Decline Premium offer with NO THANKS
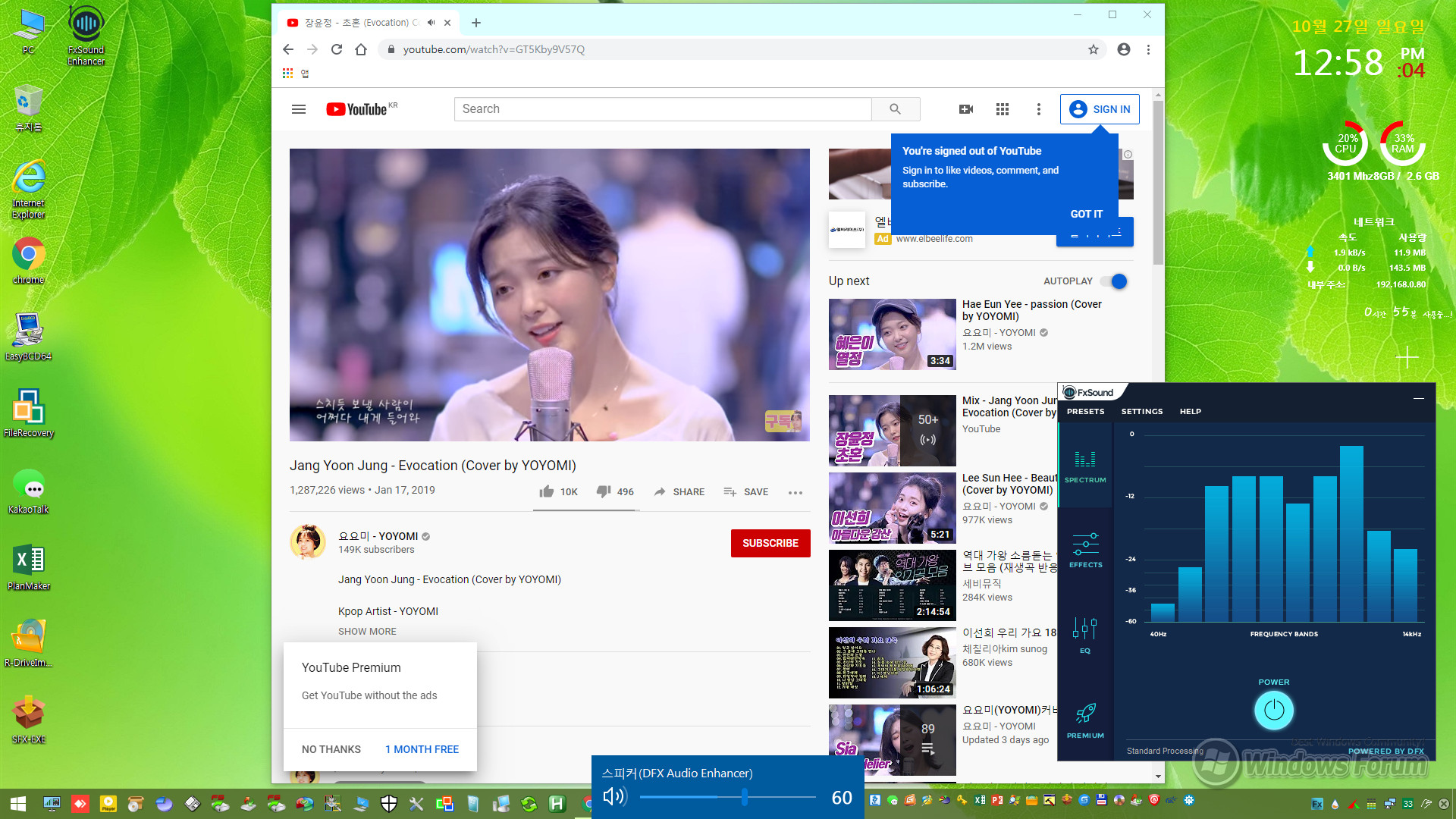The width and height of the screenshot is (1456, 819). pyautogui.click(x=331, y=749)
